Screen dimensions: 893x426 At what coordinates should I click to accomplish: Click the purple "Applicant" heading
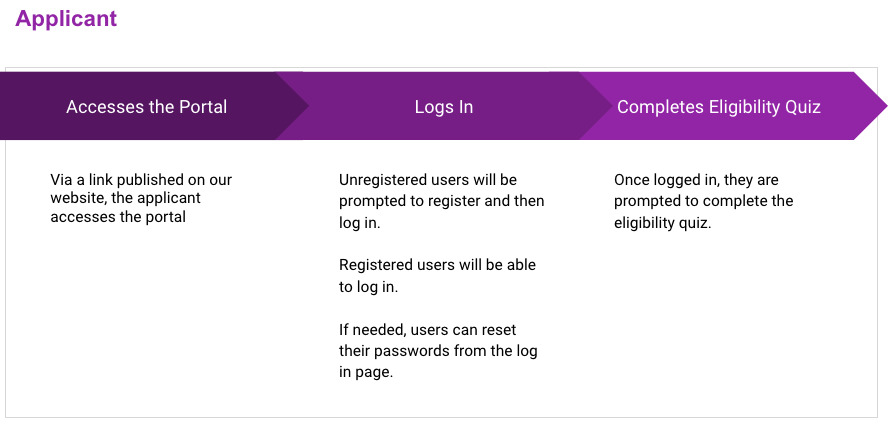point(66,19)
